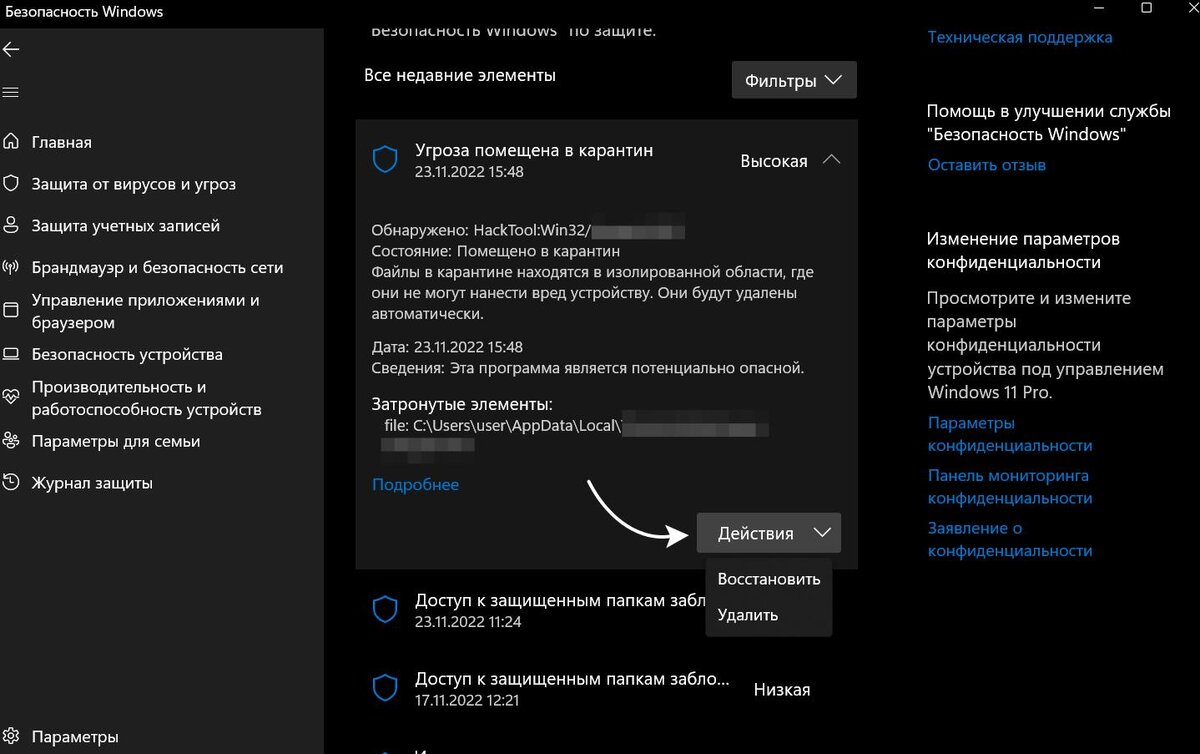Click the person icon for Защита учетных записей
This screenshot has height=754, width=1200.
[x=10, y=226]
